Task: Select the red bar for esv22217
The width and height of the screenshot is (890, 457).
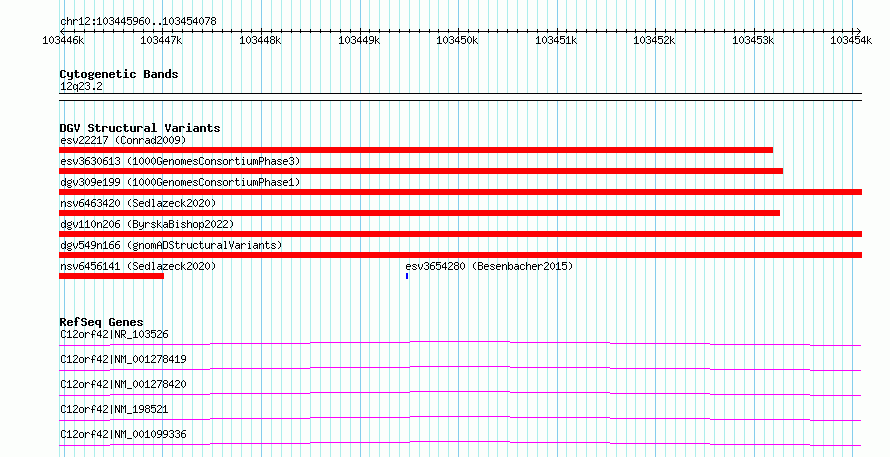Action: [x=416, y=150]
